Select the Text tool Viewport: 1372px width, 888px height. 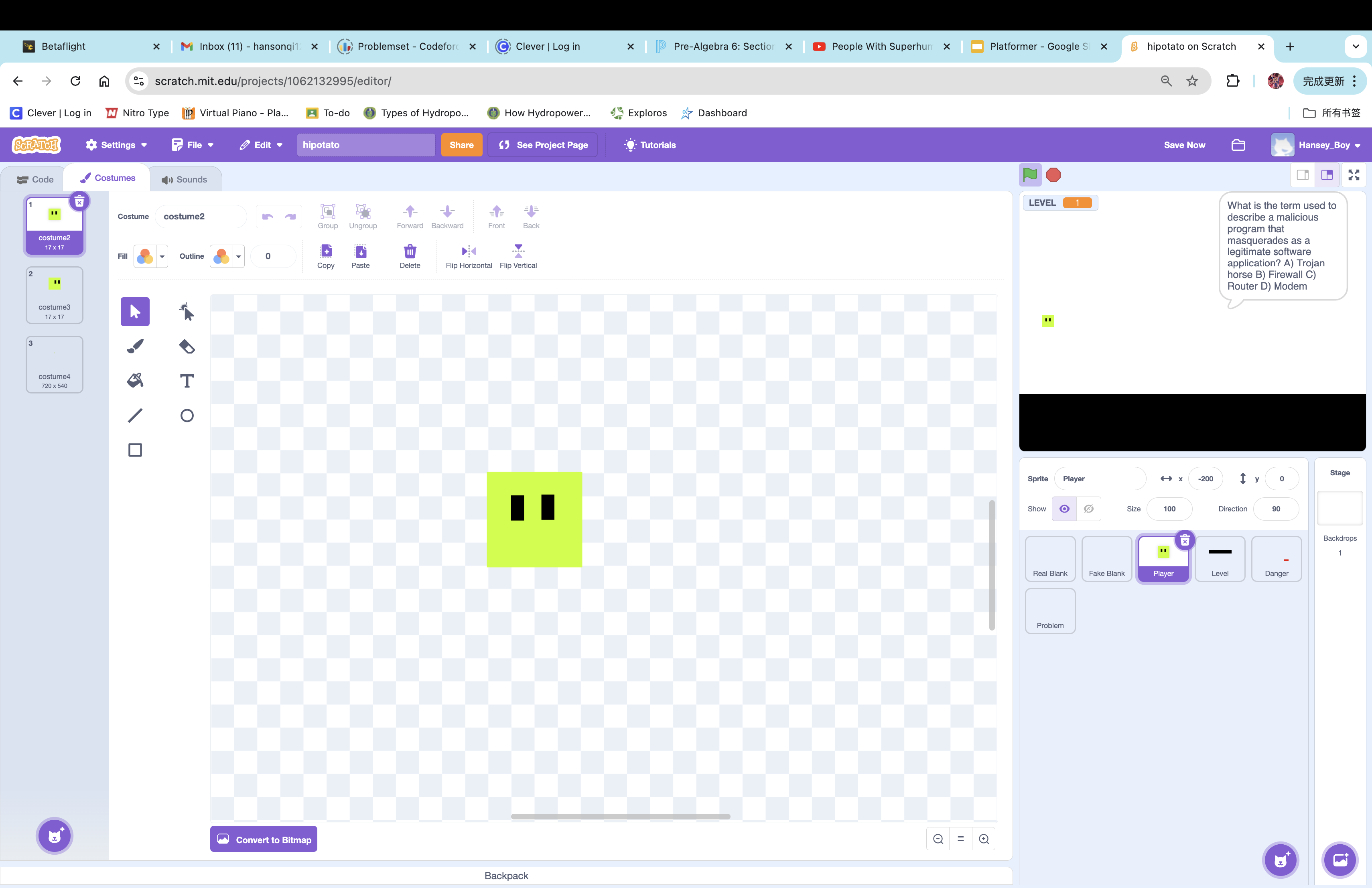point(187,380)
